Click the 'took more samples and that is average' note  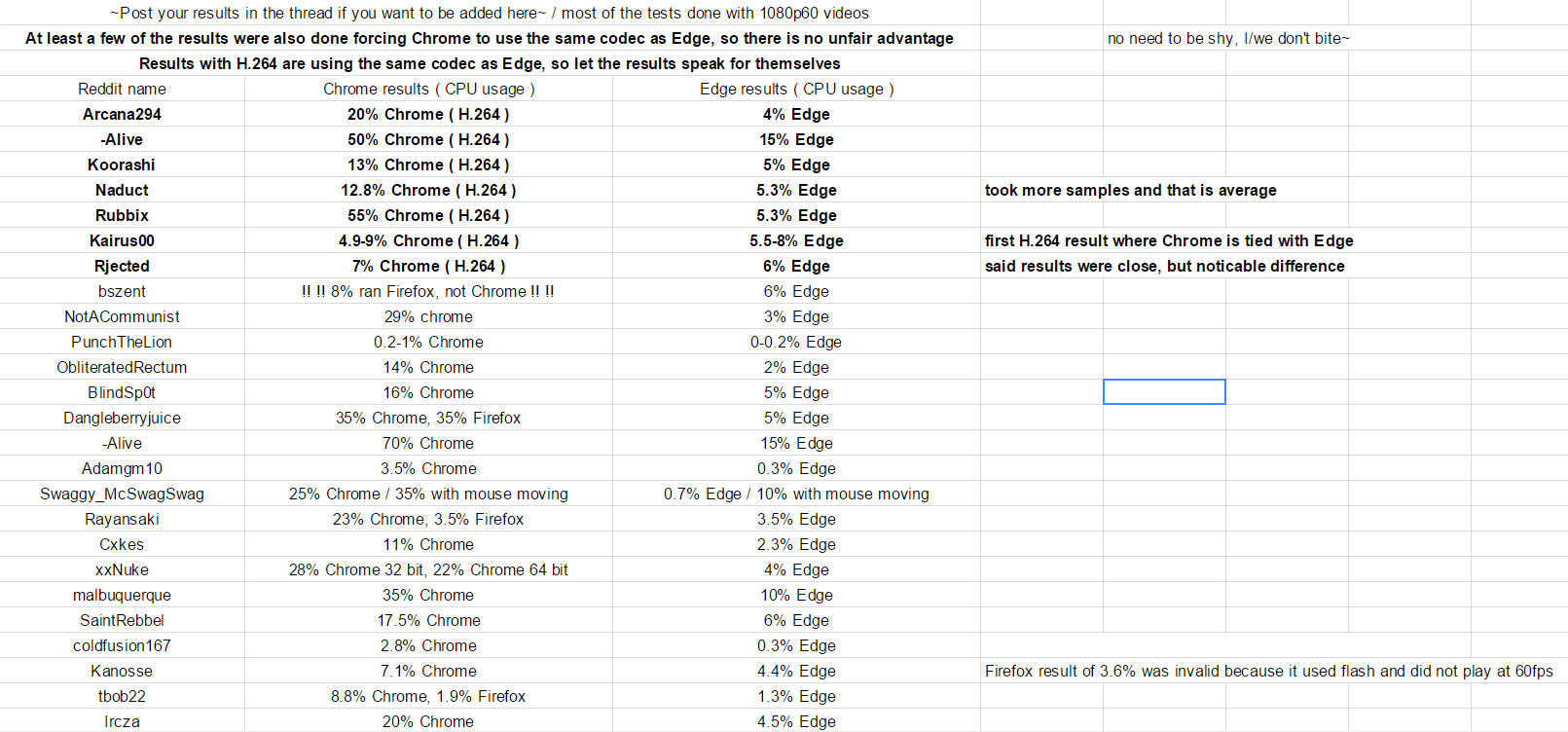pyautogui.click(x=1130, y=190)
